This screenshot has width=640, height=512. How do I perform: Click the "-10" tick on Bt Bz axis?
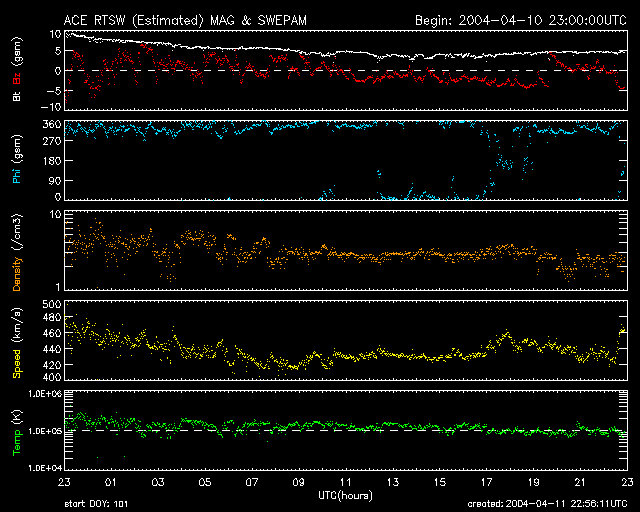pos(51,107)
